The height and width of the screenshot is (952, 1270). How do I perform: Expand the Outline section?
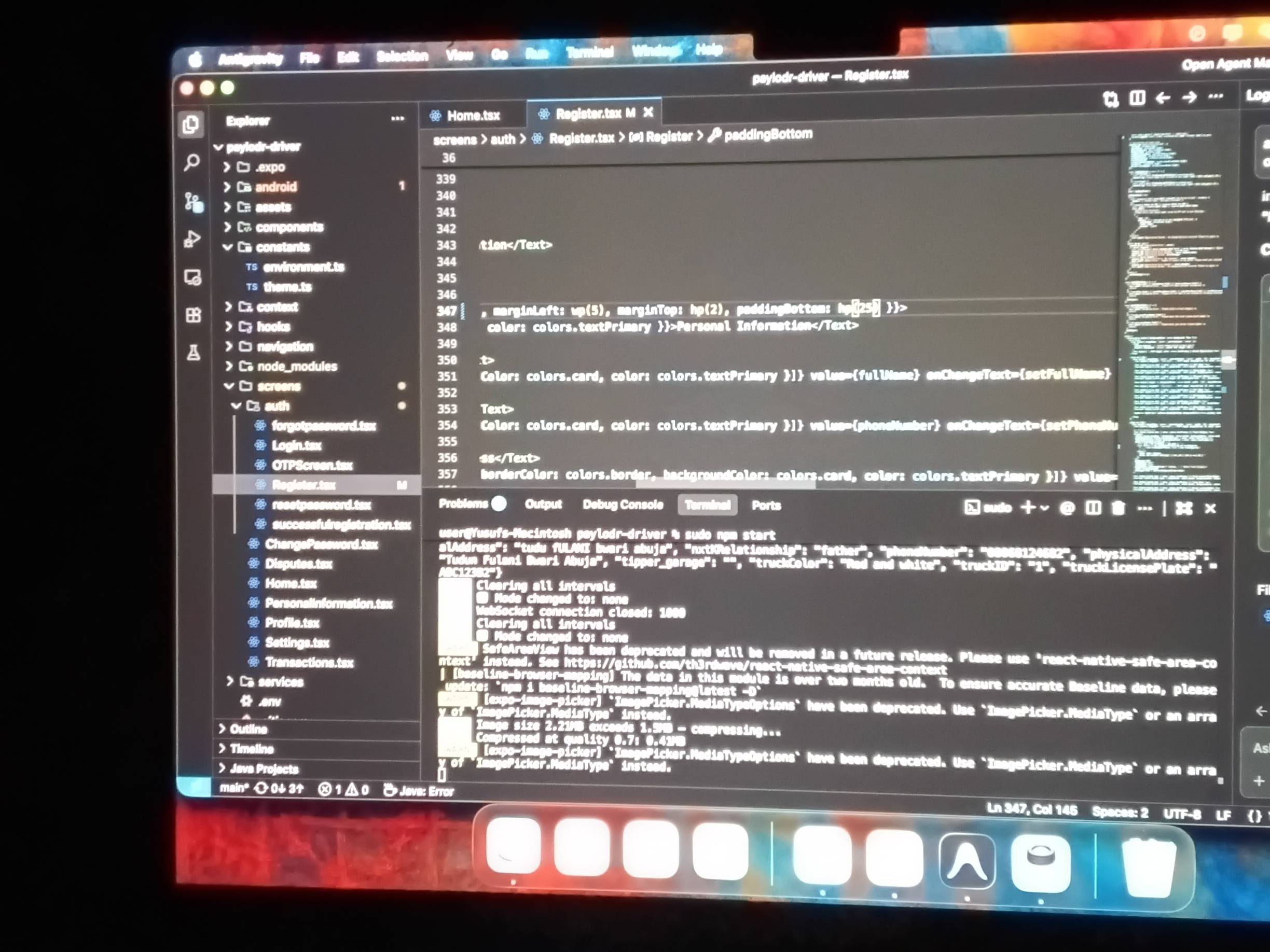(248, 729)
